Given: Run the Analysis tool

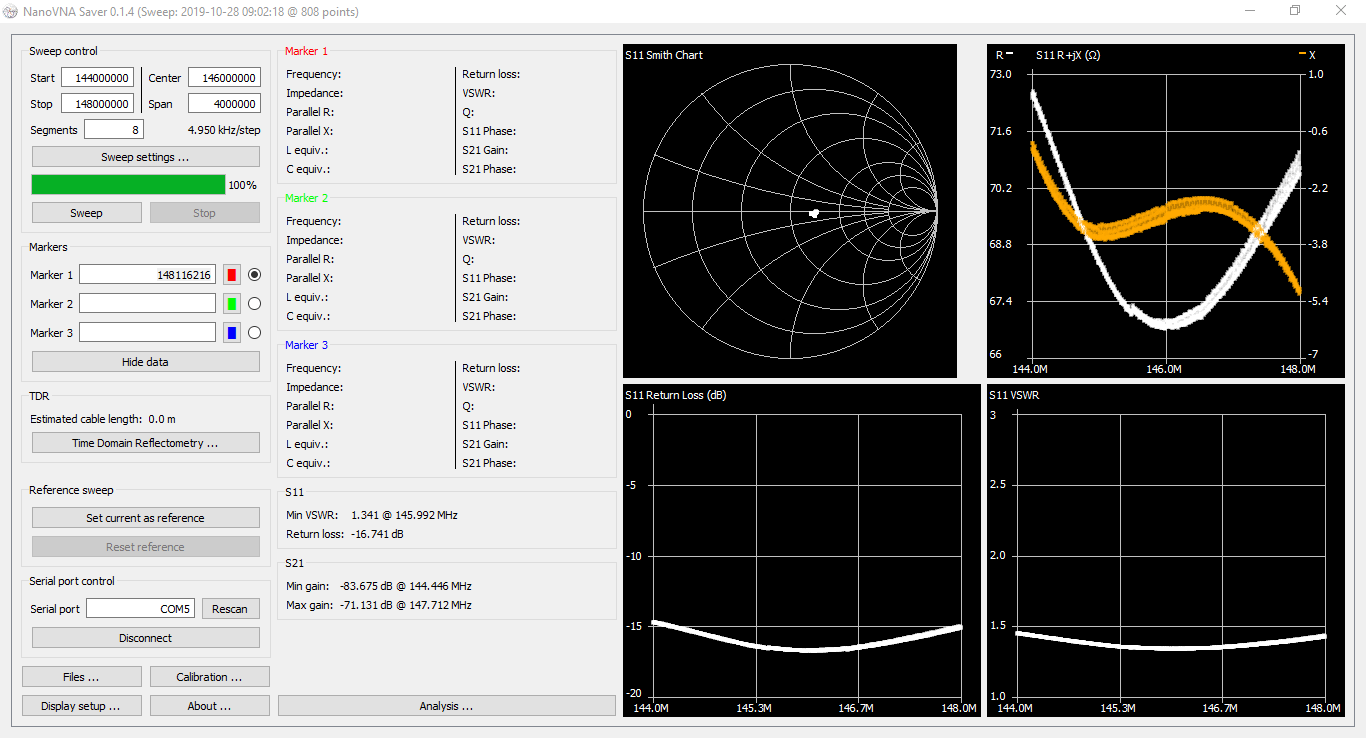Looking at the screenshot, I should point(446,705).
